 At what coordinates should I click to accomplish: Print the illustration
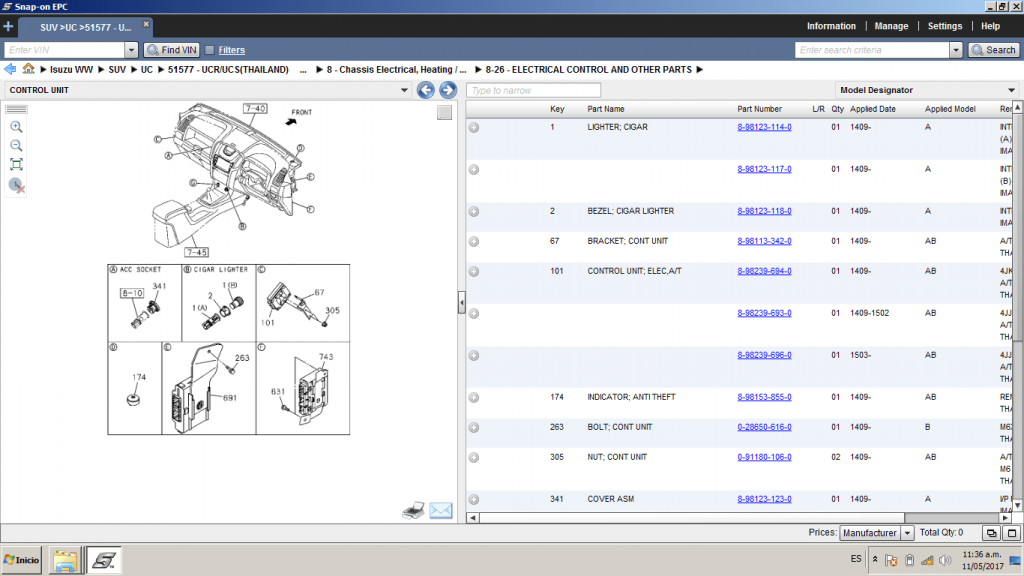[413, 510]
